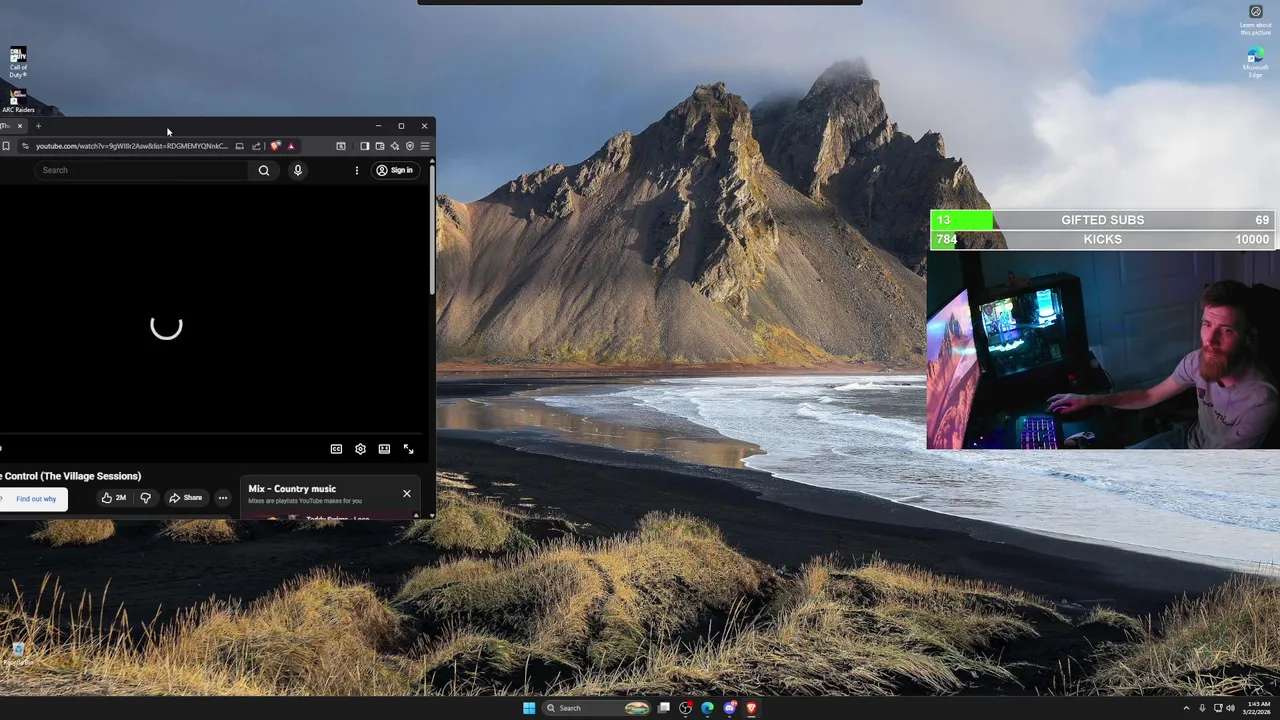Screen dimensions: 1280x720
Task: Open Call of Duty desktop shortcut
Action: tap(18, 61)
